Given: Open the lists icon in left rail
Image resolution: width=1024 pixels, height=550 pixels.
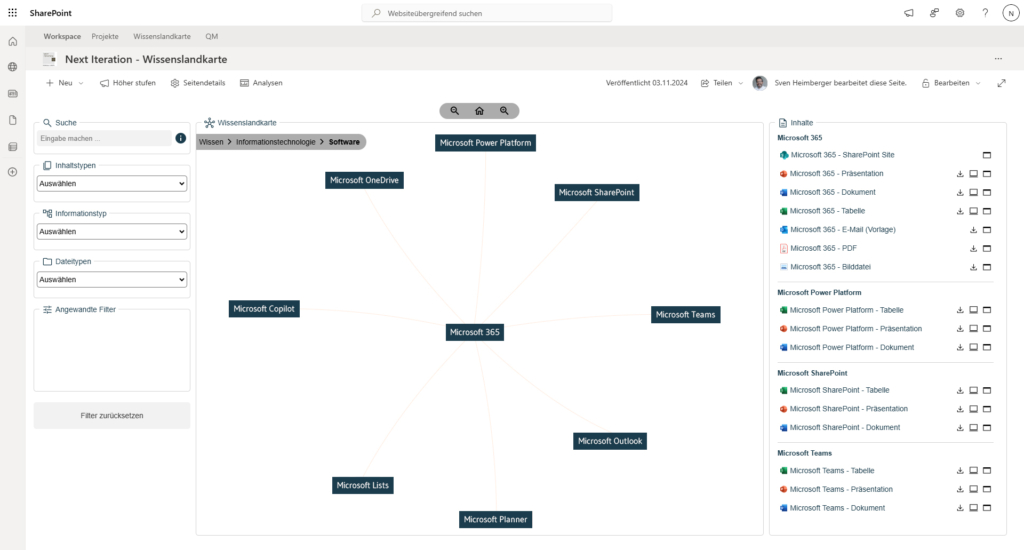Looking at the screenshot, I should [12, 147].
